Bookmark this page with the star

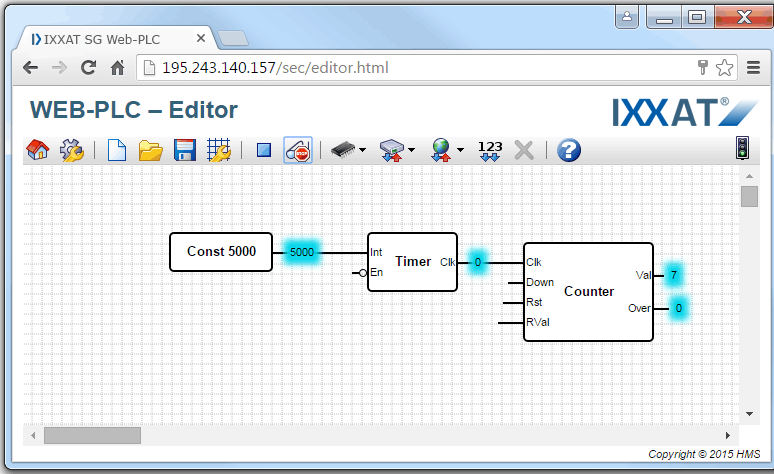(724, 68)
